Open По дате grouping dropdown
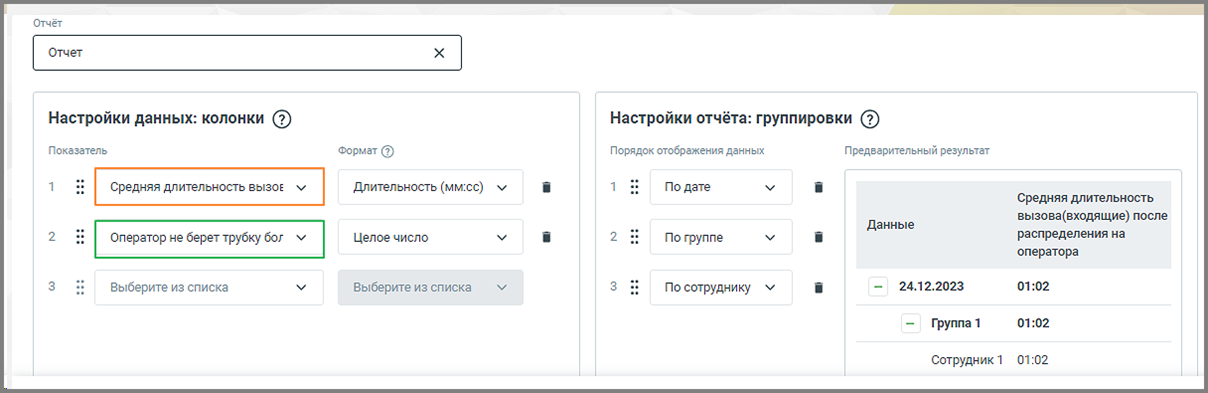Image resolution: width=1208 pixels, height=393 pixels. point(721,187)
